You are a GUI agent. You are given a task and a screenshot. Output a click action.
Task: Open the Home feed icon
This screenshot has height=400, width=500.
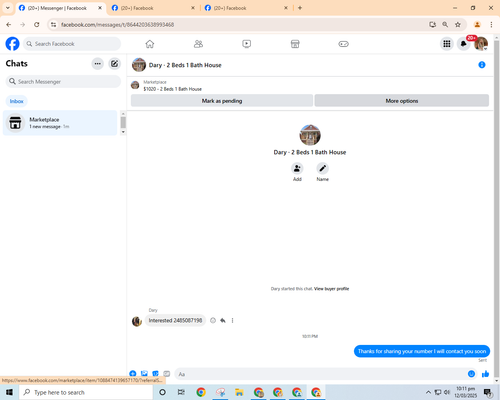pyautogui.click(x=150, y=44)
